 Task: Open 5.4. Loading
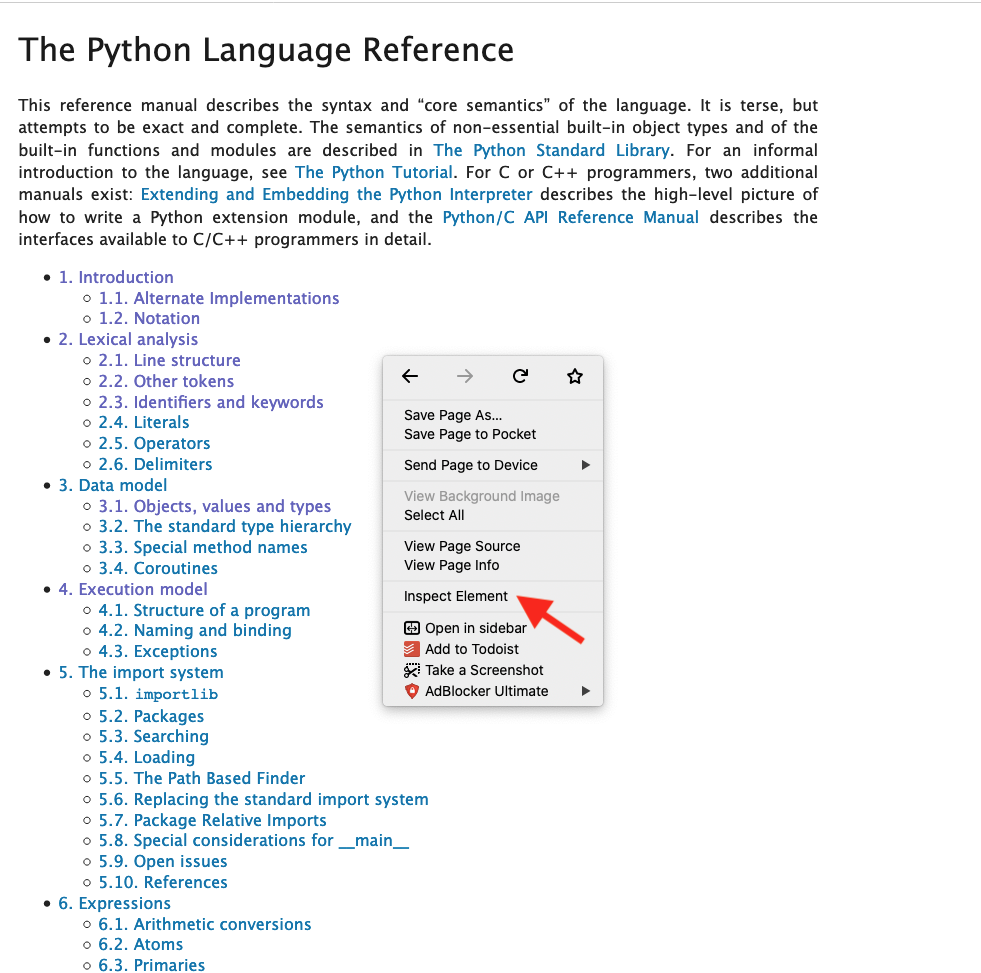click(x=146, y=758)
